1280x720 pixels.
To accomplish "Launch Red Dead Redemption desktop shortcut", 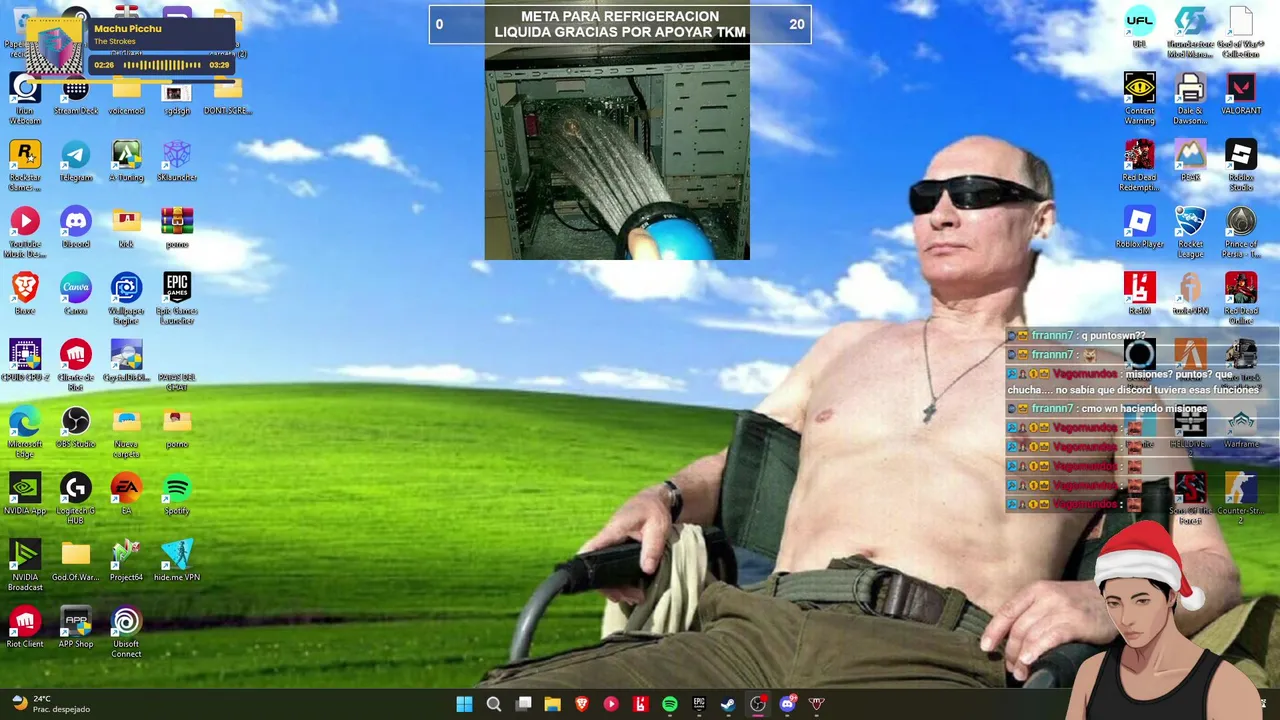I will coord(1139,166).
